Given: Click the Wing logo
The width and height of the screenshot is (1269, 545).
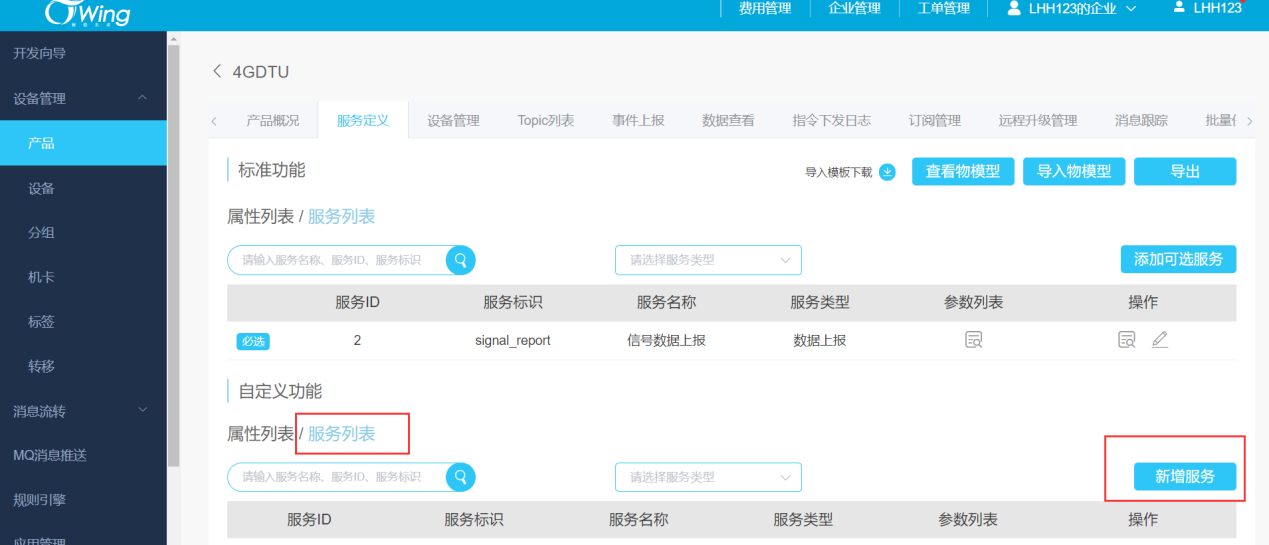Looking at the screenshot, I should (x=87, y=14).
